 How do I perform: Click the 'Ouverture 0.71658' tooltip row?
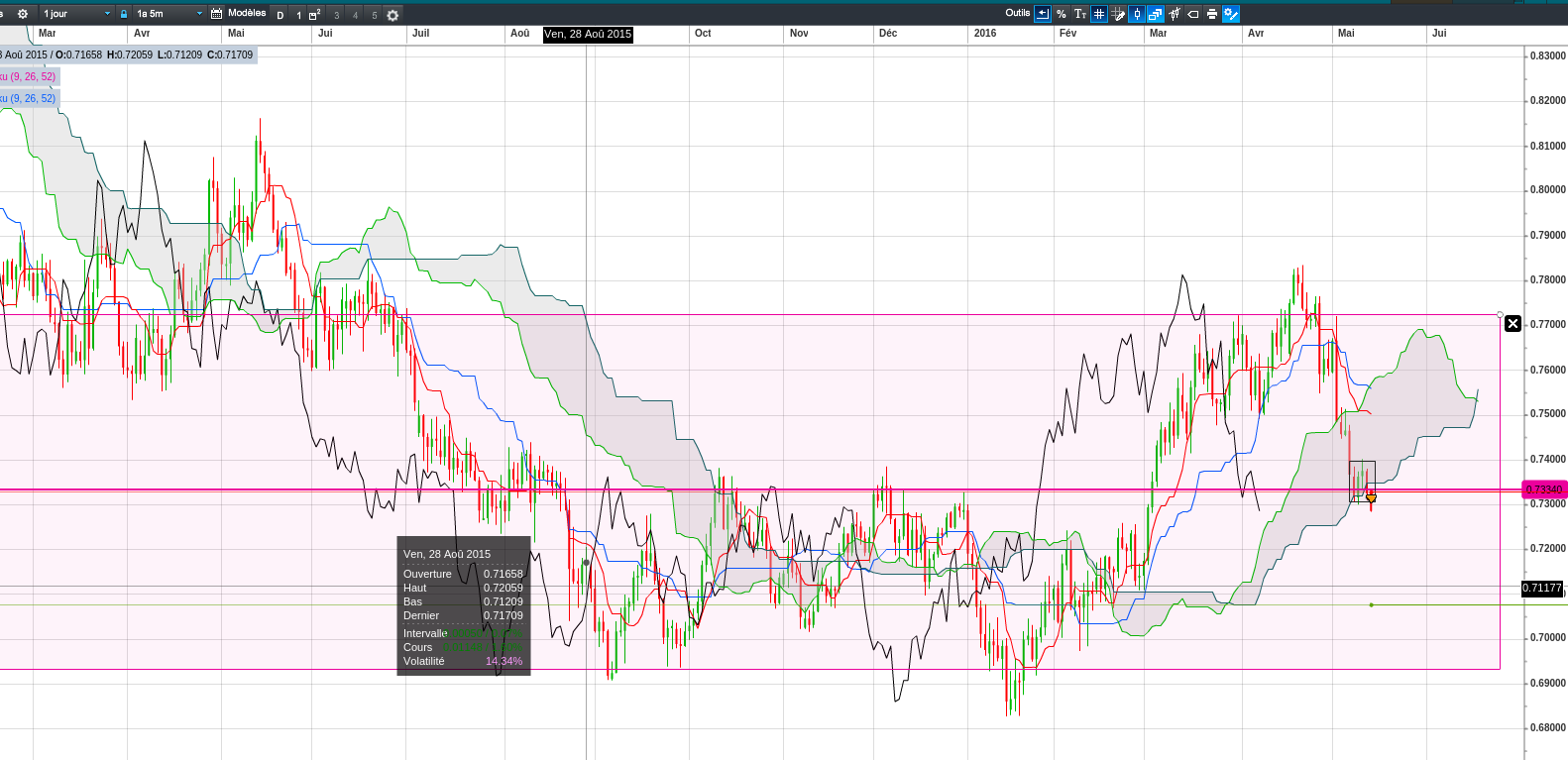point(463,574)
